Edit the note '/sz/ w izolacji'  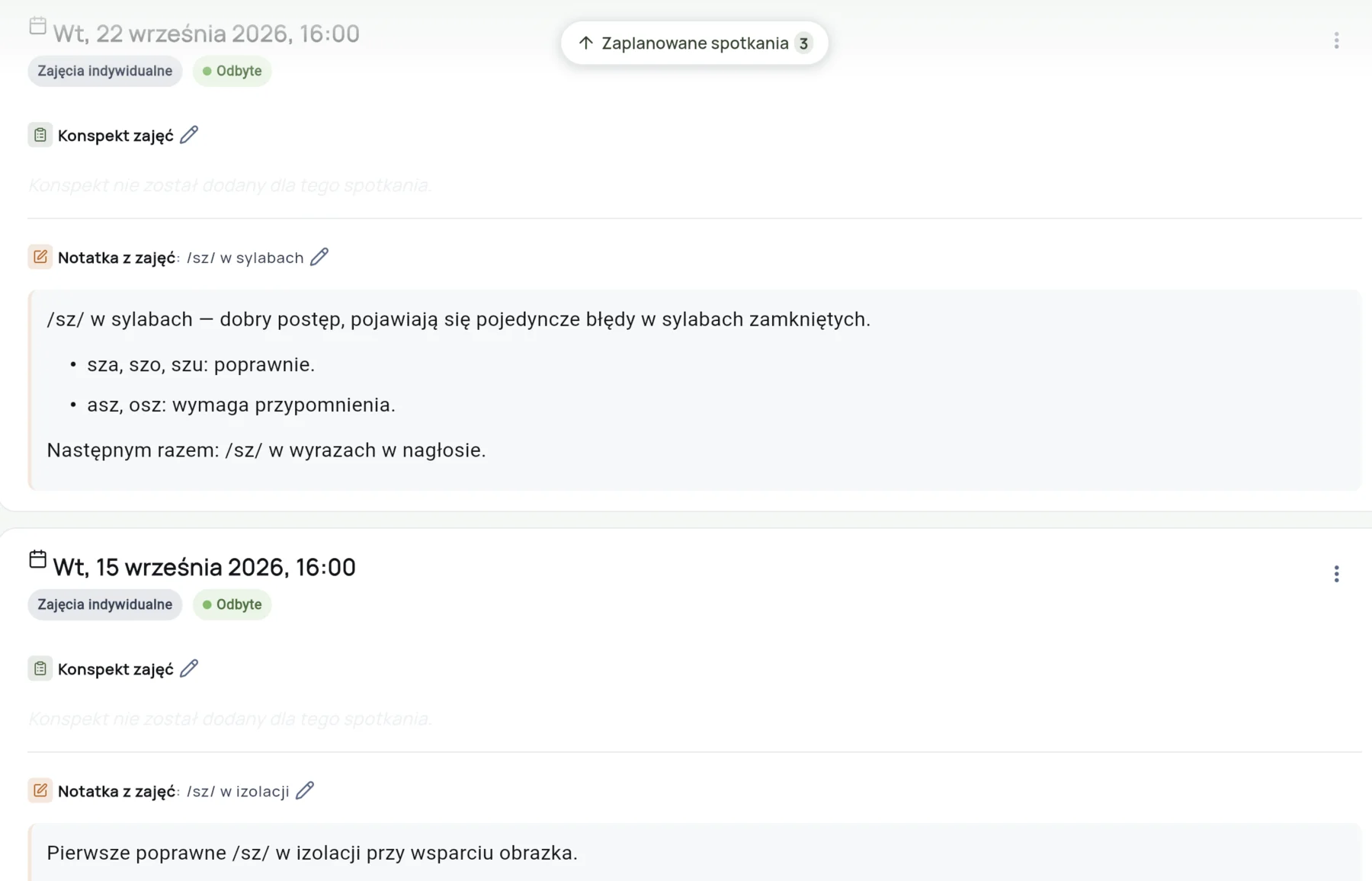pyautogui.click(x=305, y=790)
